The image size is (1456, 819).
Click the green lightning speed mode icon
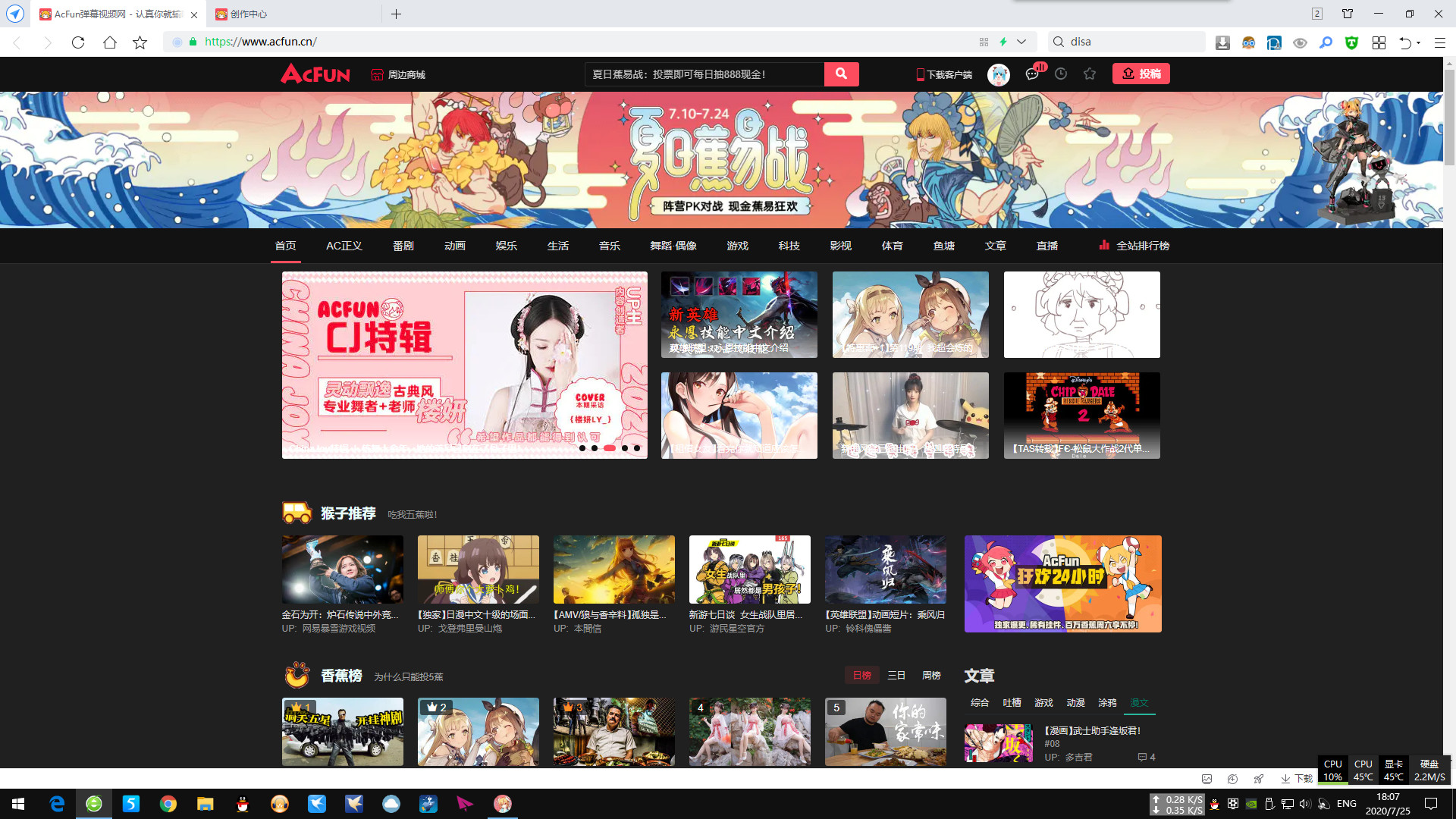click(x=1003, y=42)
